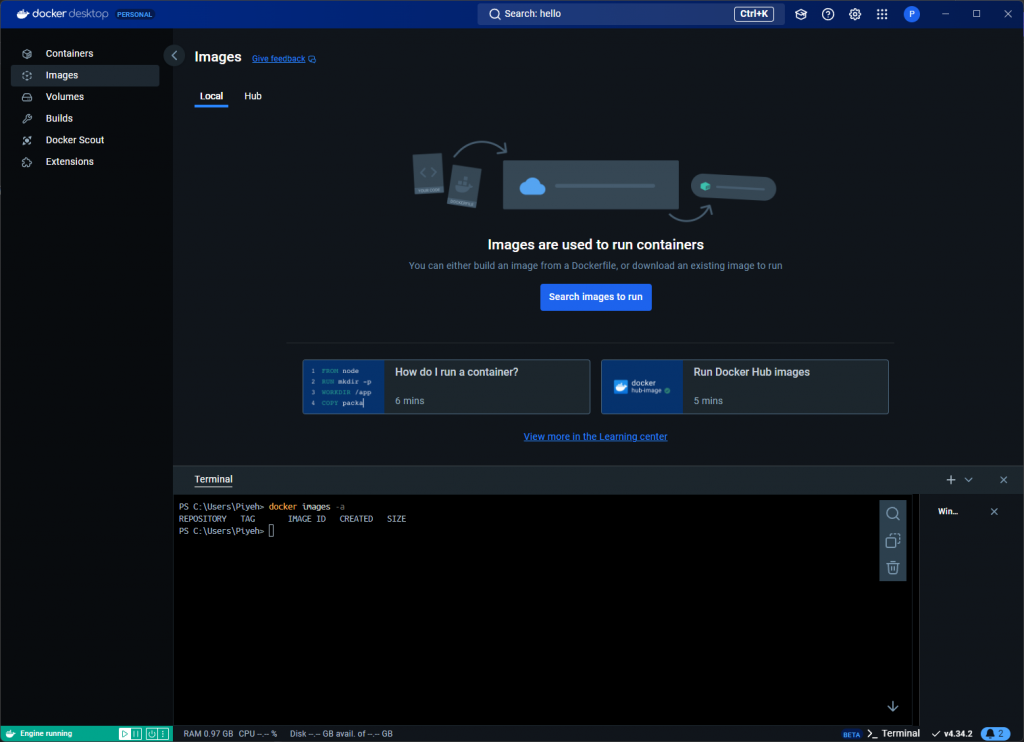Open the user profile avatar P
This screenshot has height=742, width=1024.
[x=912, y=14]
